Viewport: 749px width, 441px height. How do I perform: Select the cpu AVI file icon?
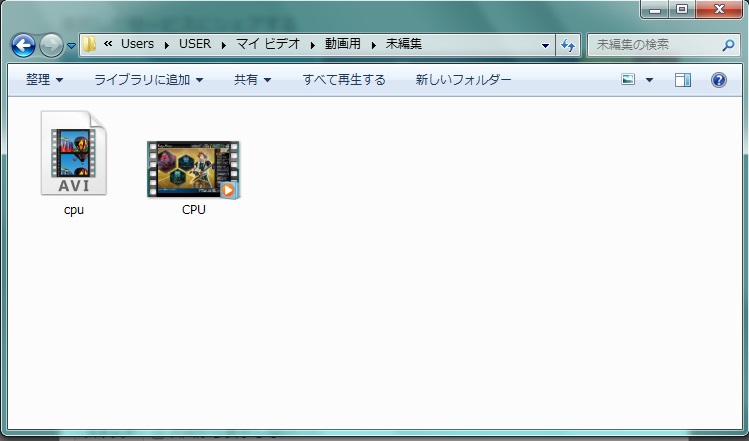[74, 153]
